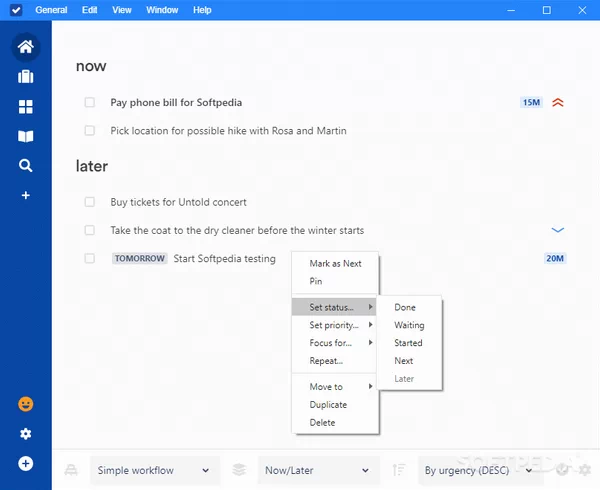Open settings gear in sidebar
The height and width of the screenshot is (490, 600).
point(26,434)
